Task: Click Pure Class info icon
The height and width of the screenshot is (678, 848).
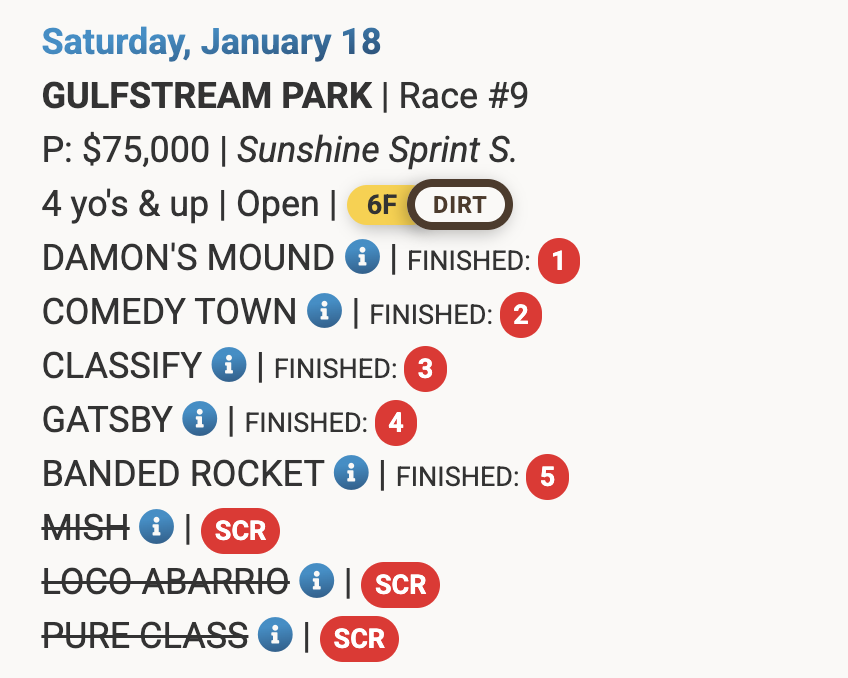Action: coord(275,634)
